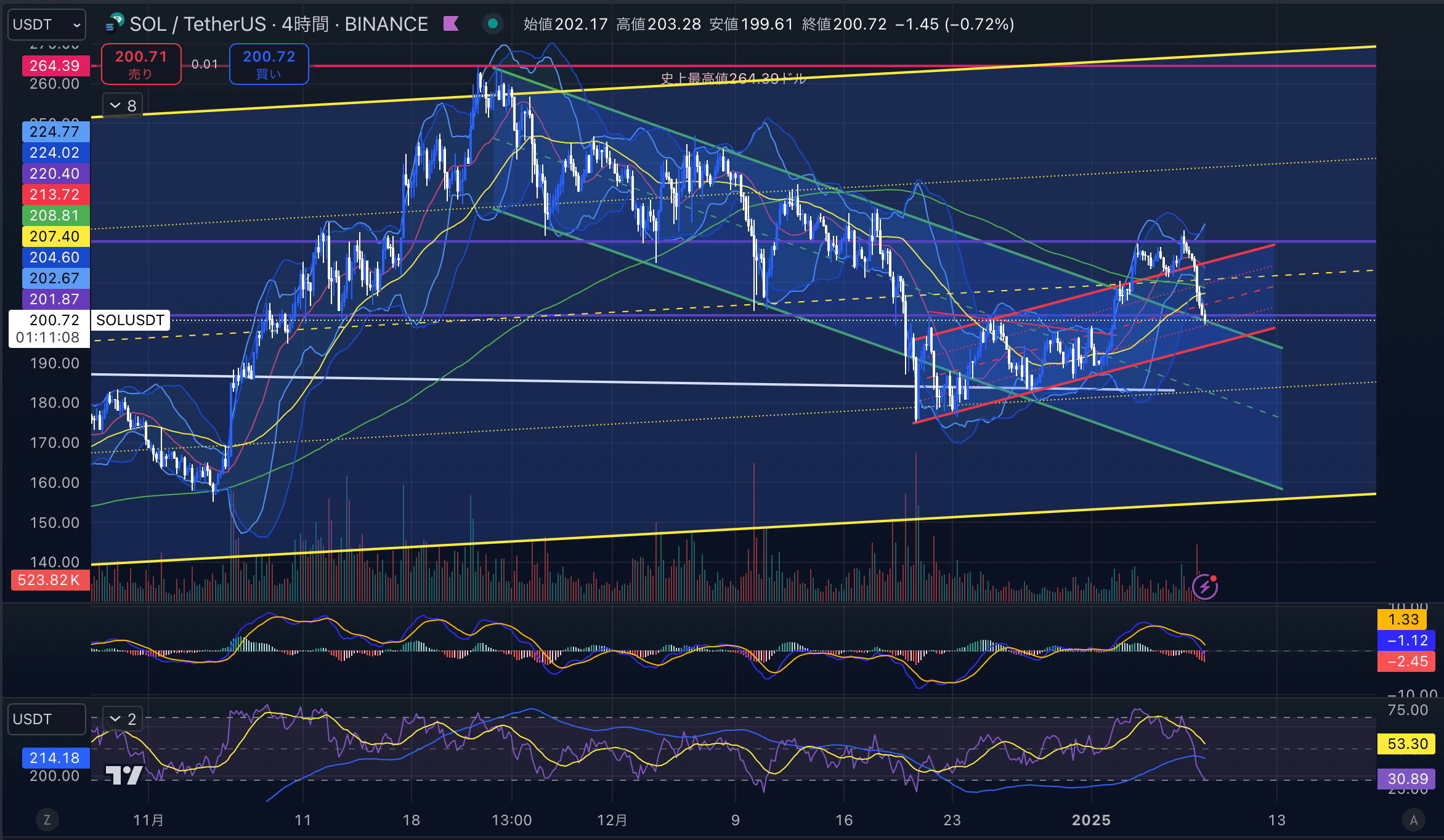Image resolution: width=1444 pixels, height=840 pixels.
Task: Click the 204.60 price label
Action: 55,257
